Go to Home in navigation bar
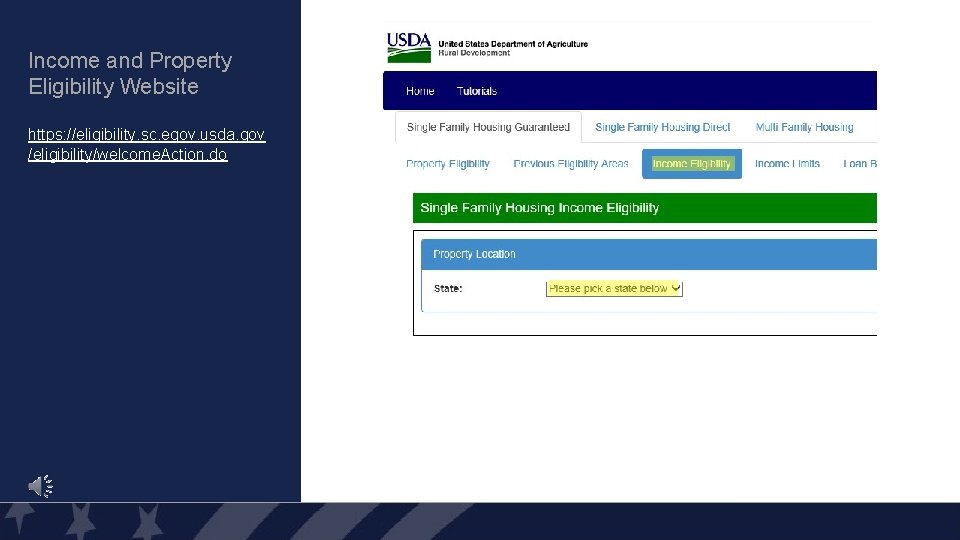 (x=420, y=91)
